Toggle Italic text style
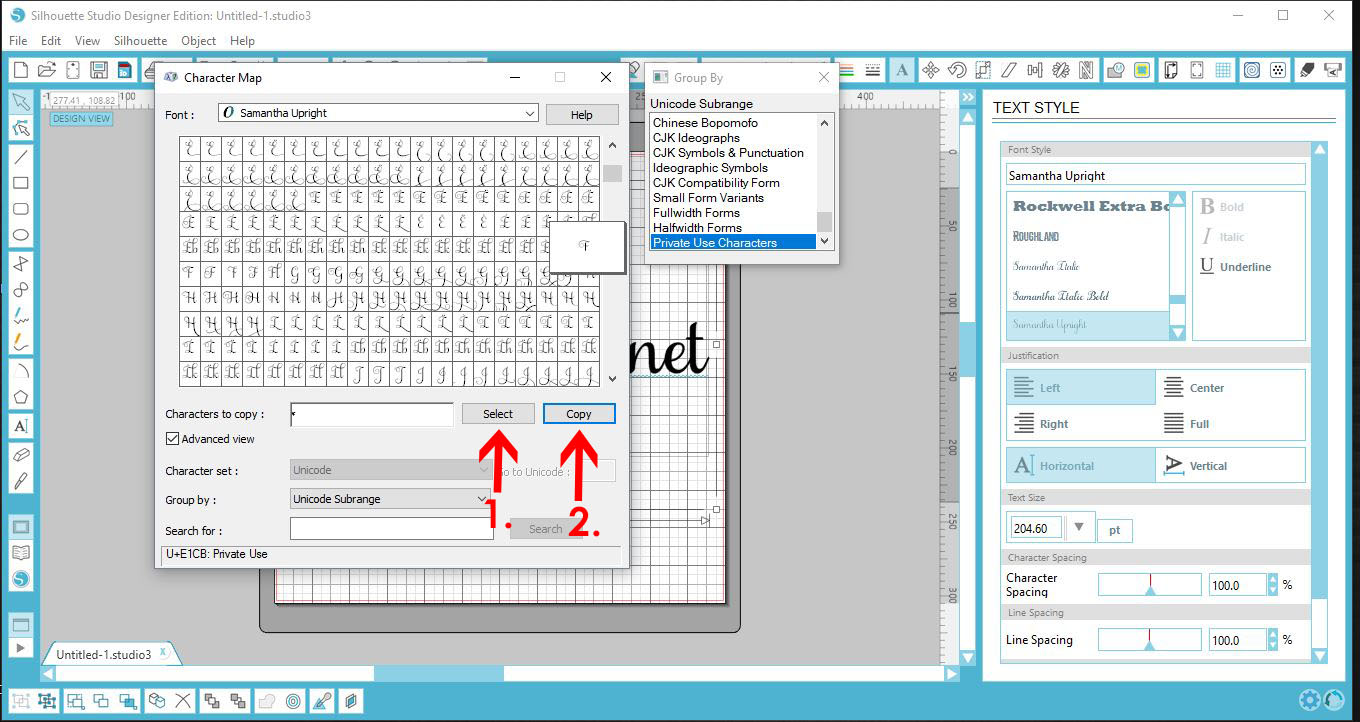 pos(1222,237)
